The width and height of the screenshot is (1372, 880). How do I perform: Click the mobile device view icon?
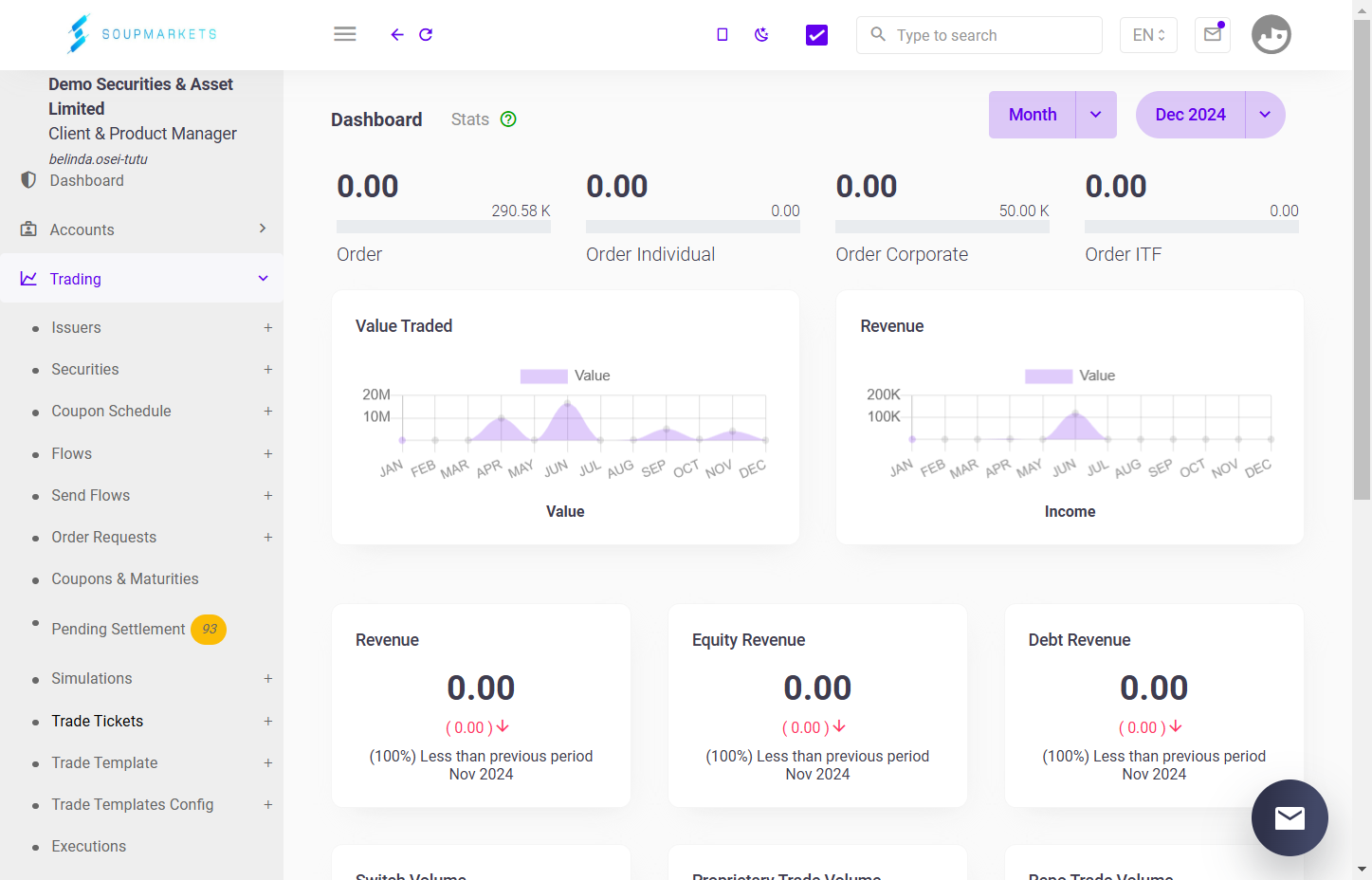click(723, 35)
